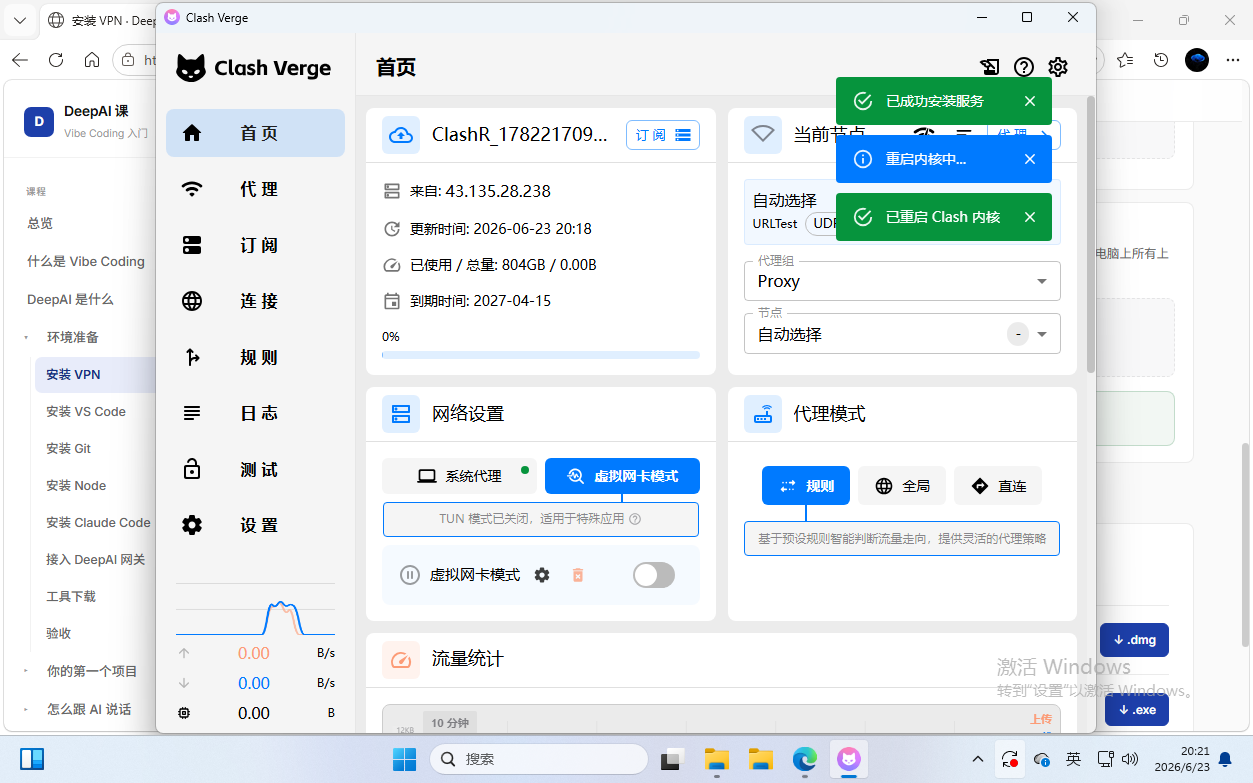Click the wifi icon of 当前节点 card
The image size is (1253, 783).
[x=763, y=135]
